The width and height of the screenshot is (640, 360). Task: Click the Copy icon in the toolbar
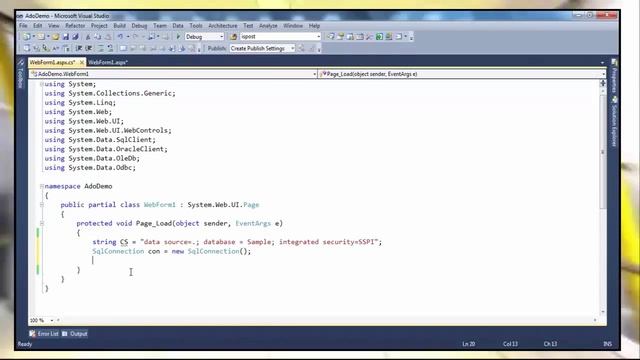98,37
